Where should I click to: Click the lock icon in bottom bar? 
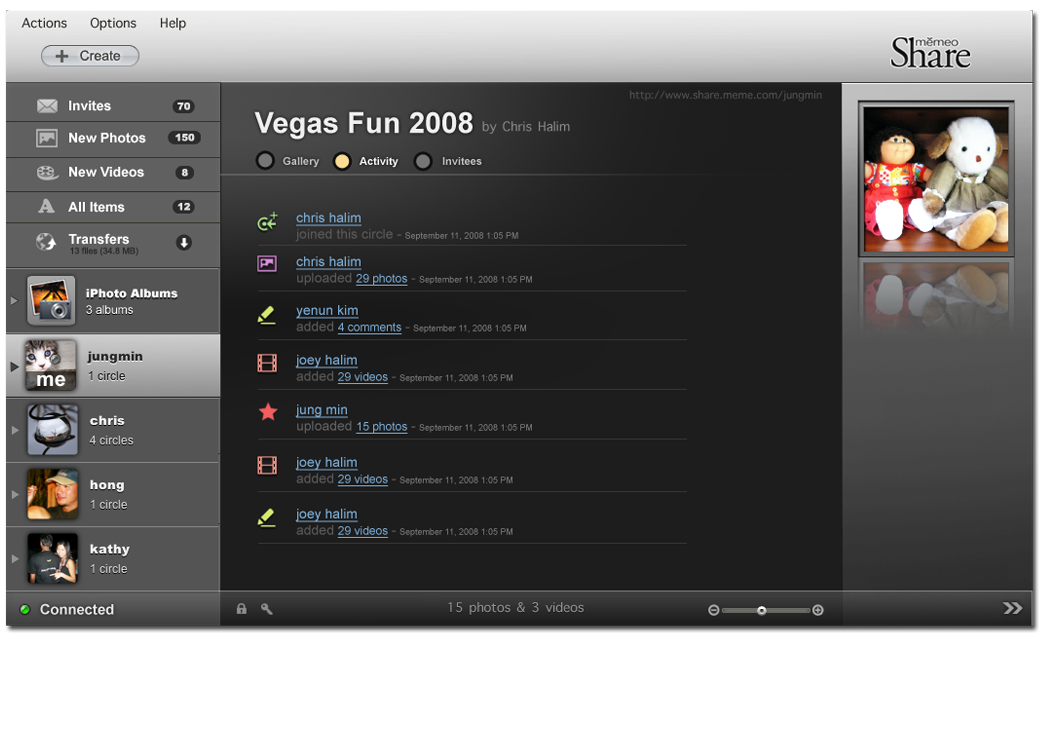(241, 608)
